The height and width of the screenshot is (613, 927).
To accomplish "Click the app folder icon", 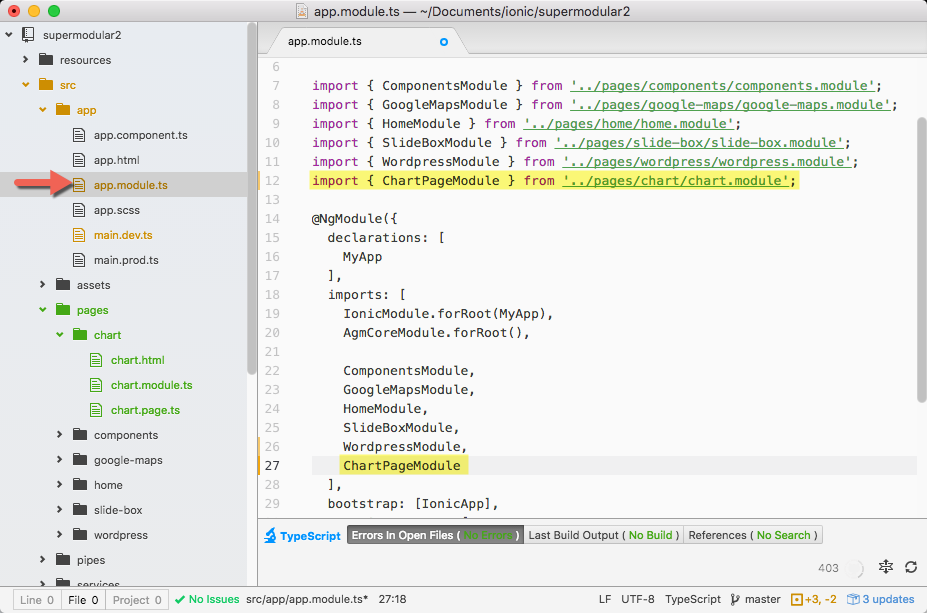I will [63, 109].
